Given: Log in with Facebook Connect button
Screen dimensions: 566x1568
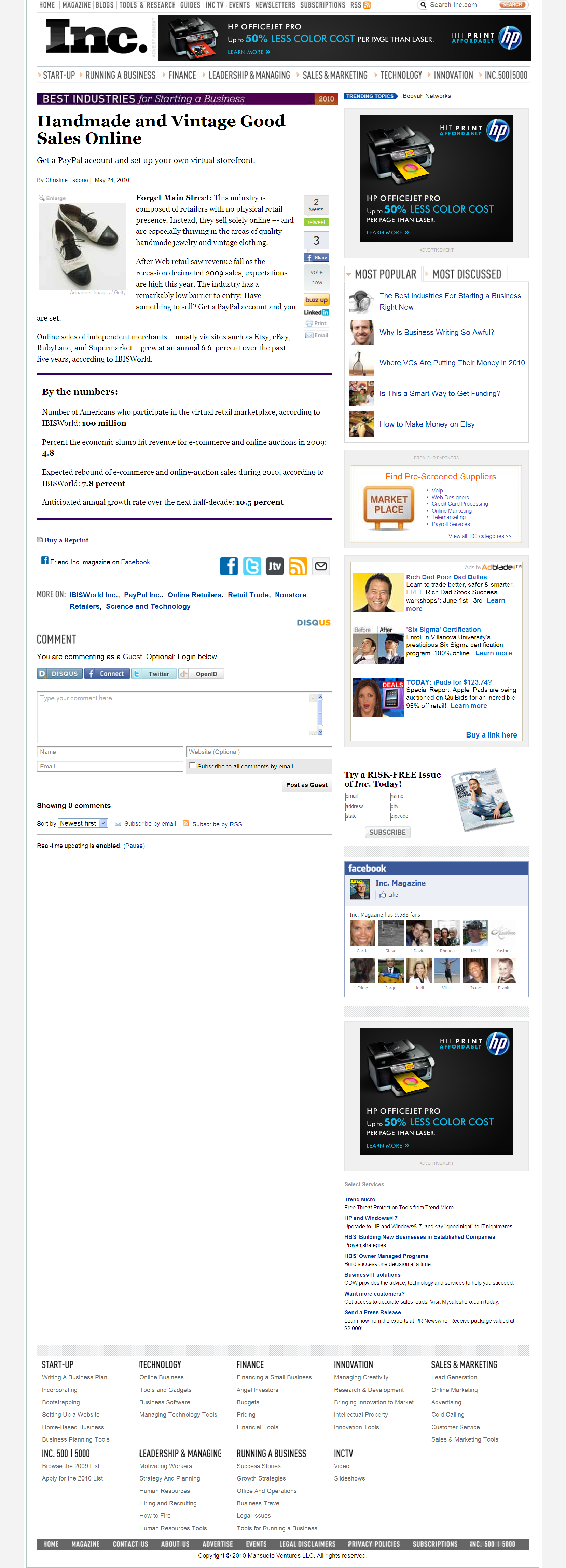Looking at the screenshot, I should pos(107,674).
